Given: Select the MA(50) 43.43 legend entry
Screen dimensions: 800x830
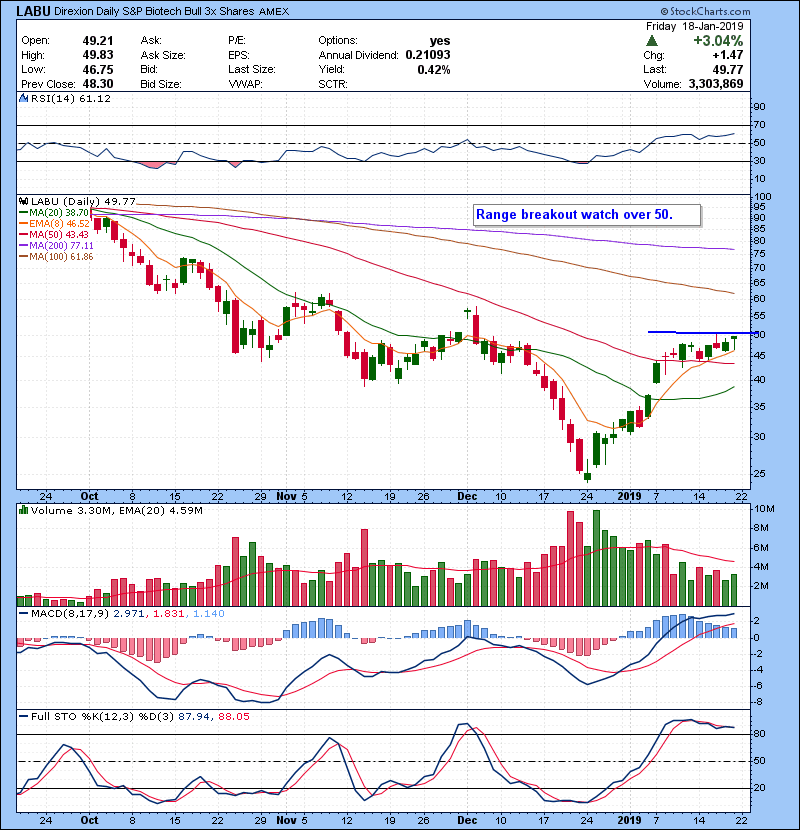Looking at the screenshot, I should pyautogui.click(x=54, y=234).
